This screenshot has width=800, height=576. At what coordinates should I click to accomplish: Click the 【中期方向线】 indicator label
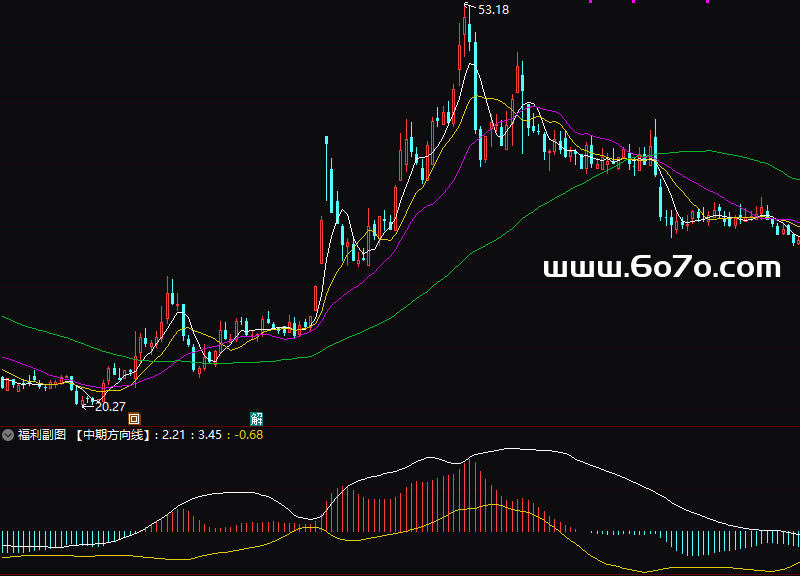tap(112, 435)
